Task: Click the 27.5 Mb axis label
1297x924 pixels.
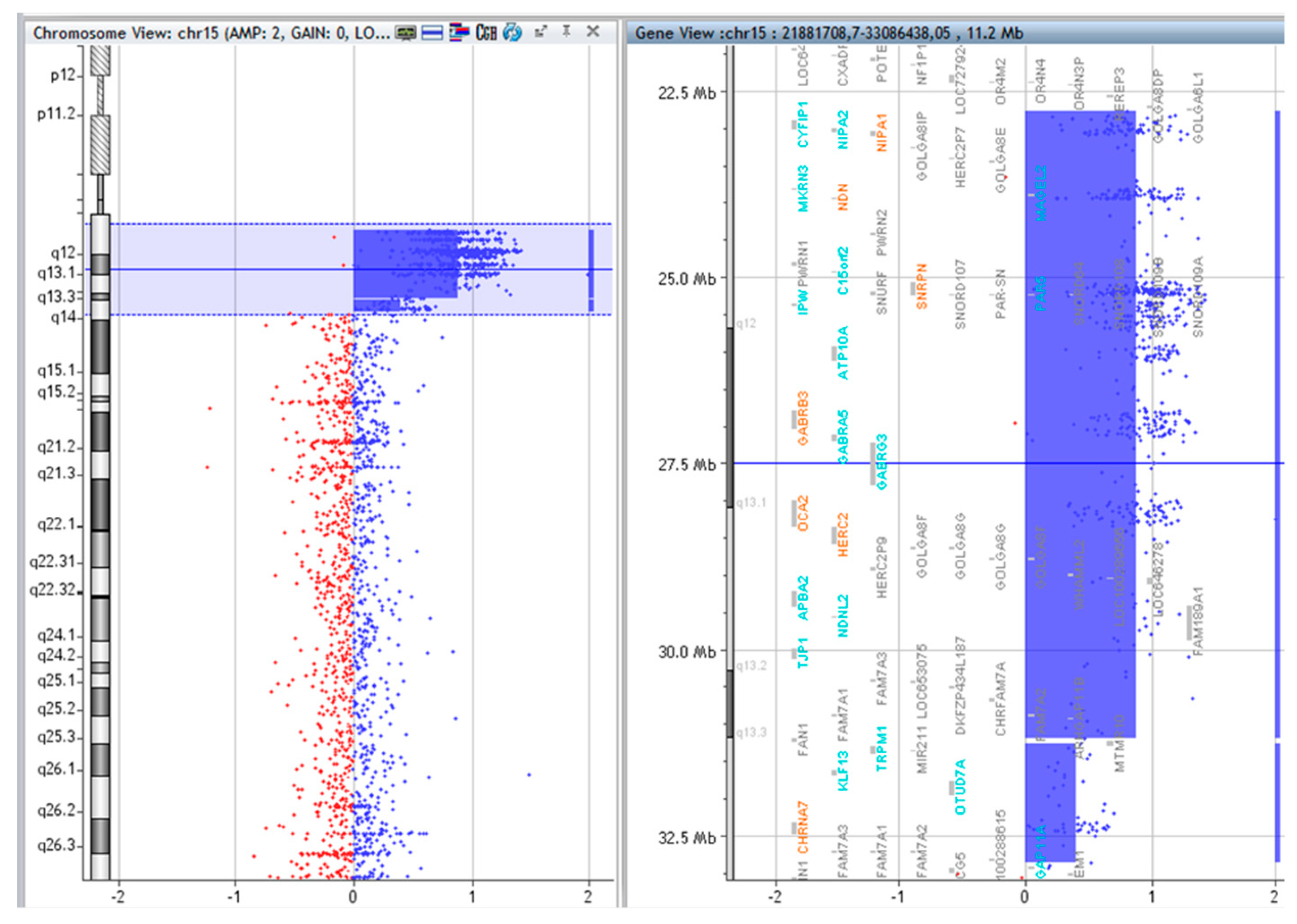Action: click(x=687, y=465)
